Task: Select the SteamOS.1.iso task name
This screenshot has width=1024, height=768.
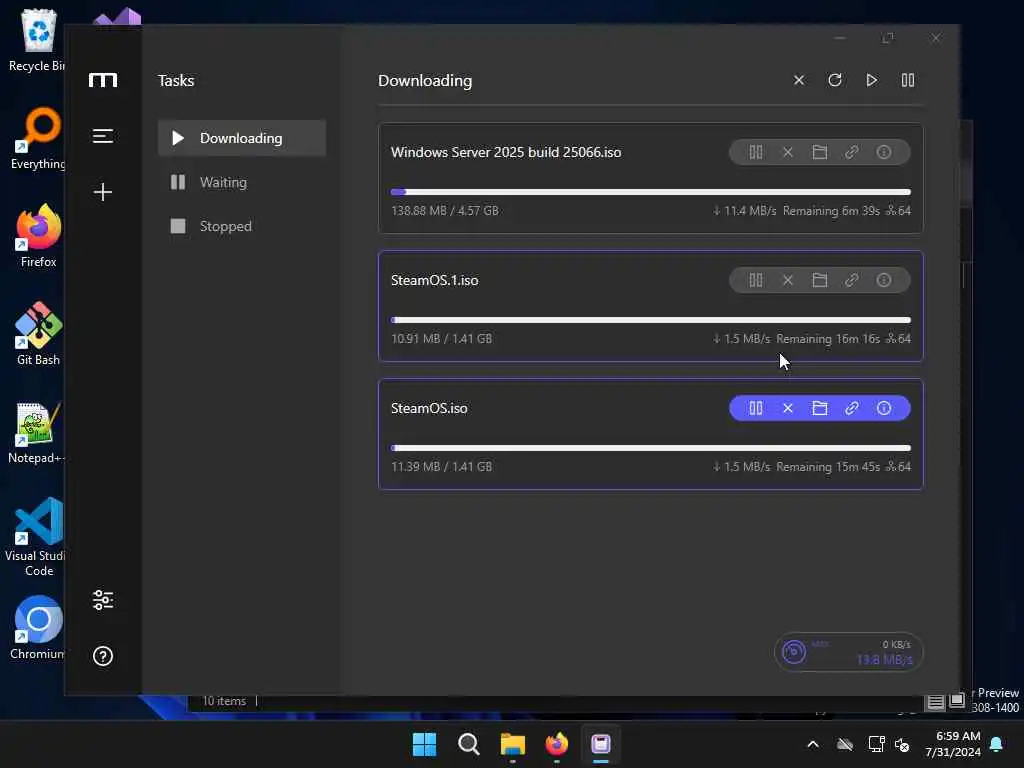Action: 434,280
